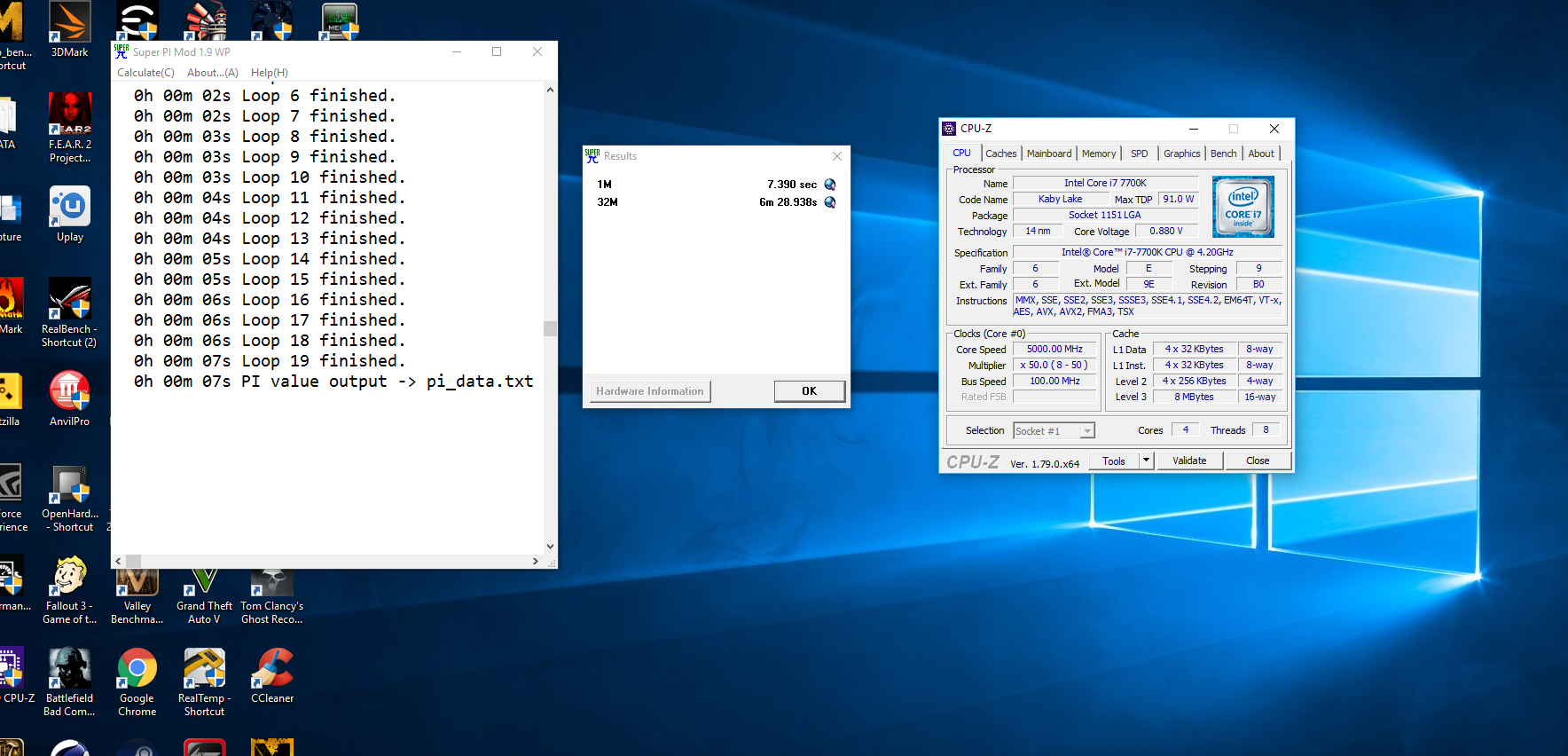1568x756 pixels.
Task: Open the SPD tab in CPU-Z
Action: (x=1140, y=154)
